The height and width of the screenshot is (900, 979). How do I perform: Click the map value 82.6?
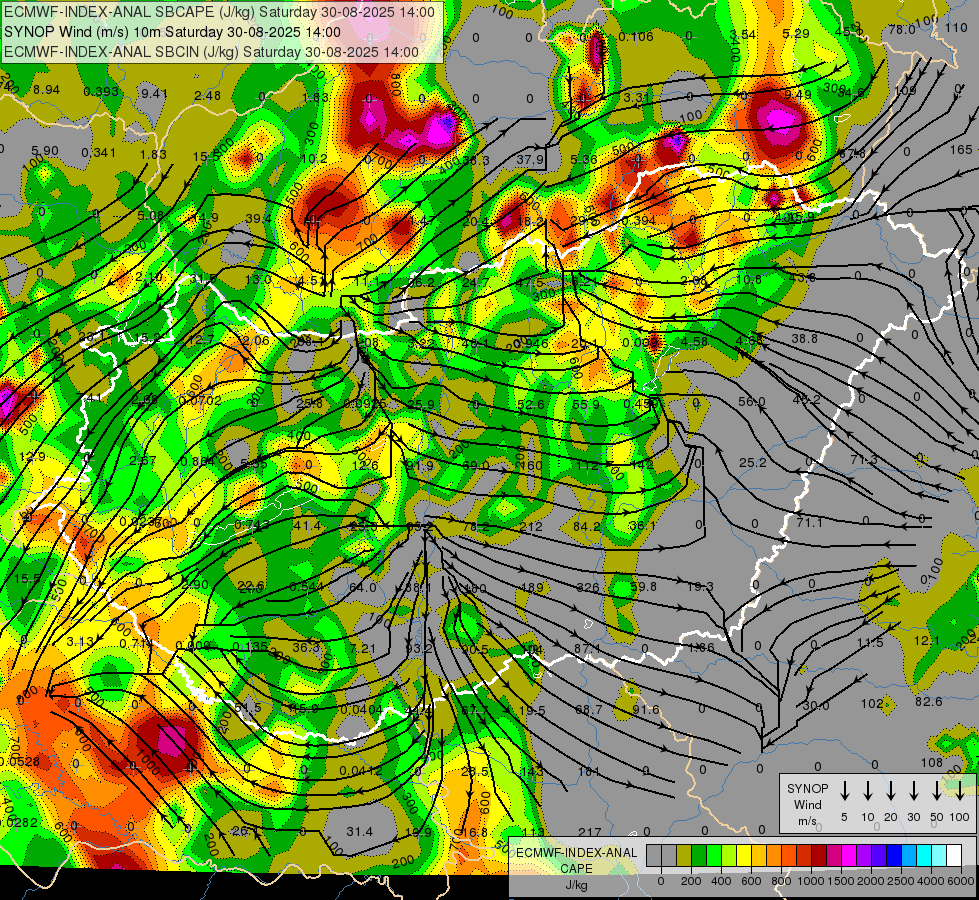coord(929,701)
